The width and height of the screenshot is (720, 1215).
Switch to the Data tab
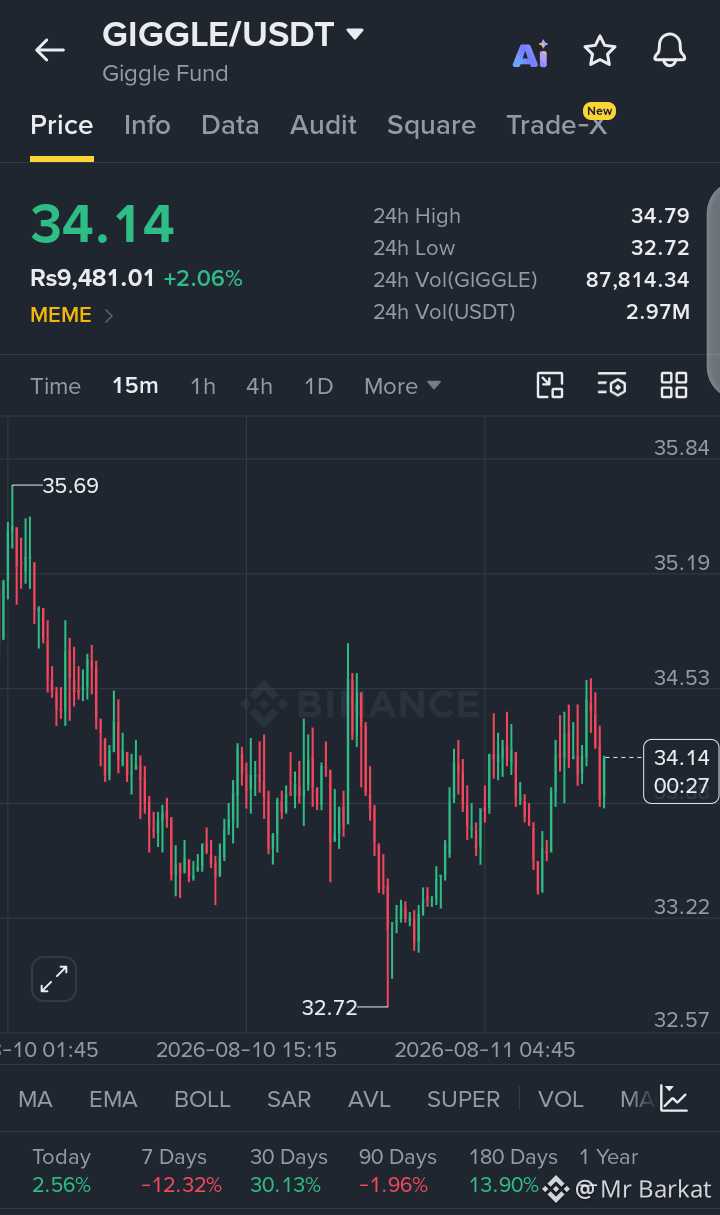[230, 125]
